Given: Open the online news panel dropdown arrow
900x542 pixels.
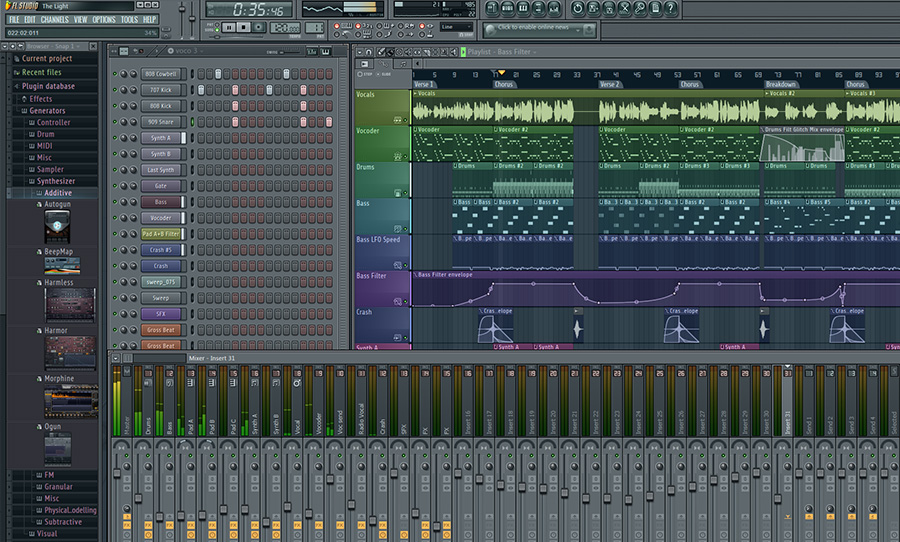Looking at the screenshot, I should (577, 30).
